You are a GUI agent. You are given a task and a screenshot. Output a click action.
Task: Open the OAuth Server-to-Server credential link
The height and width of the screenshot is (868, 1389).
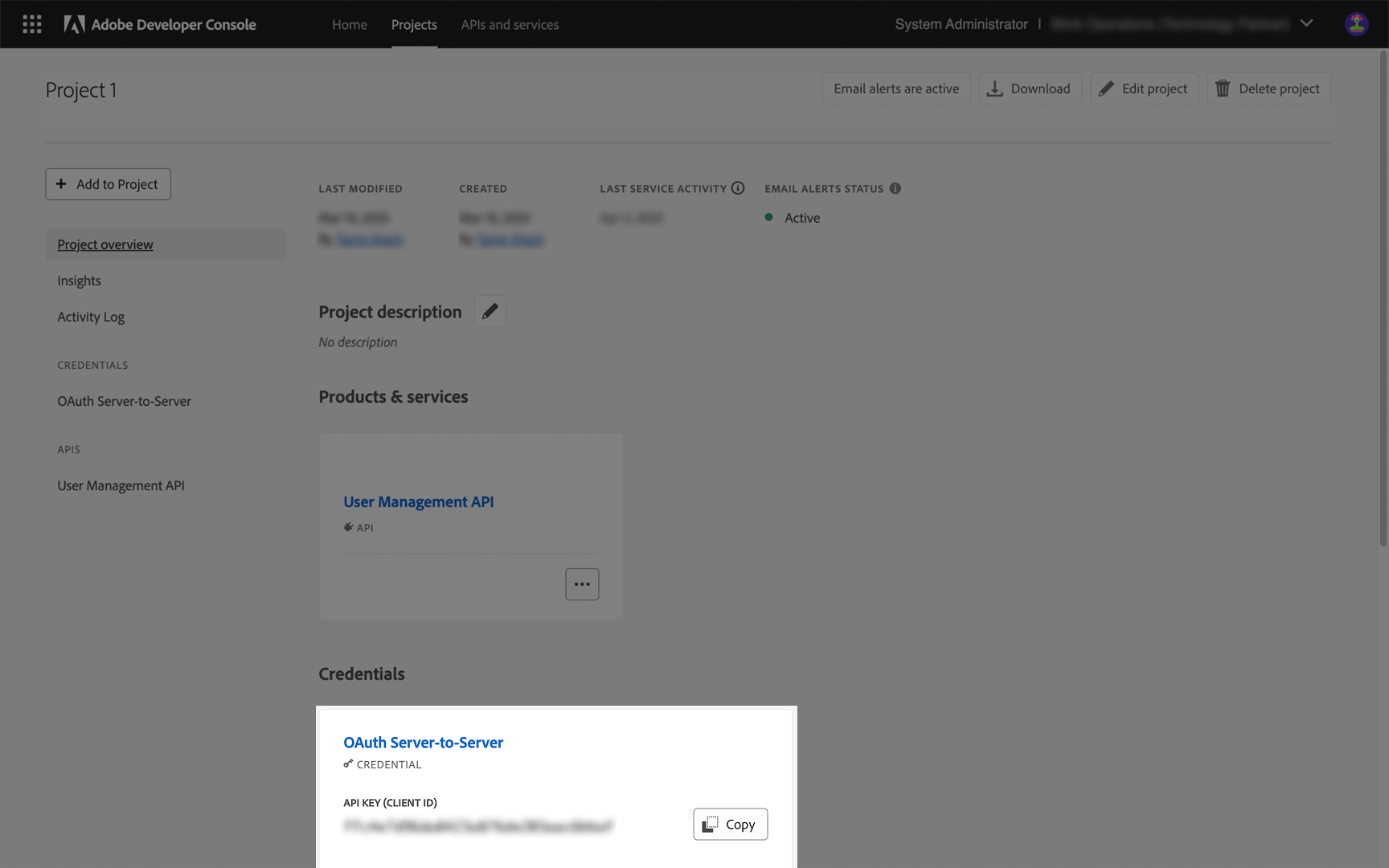point(423,743)
